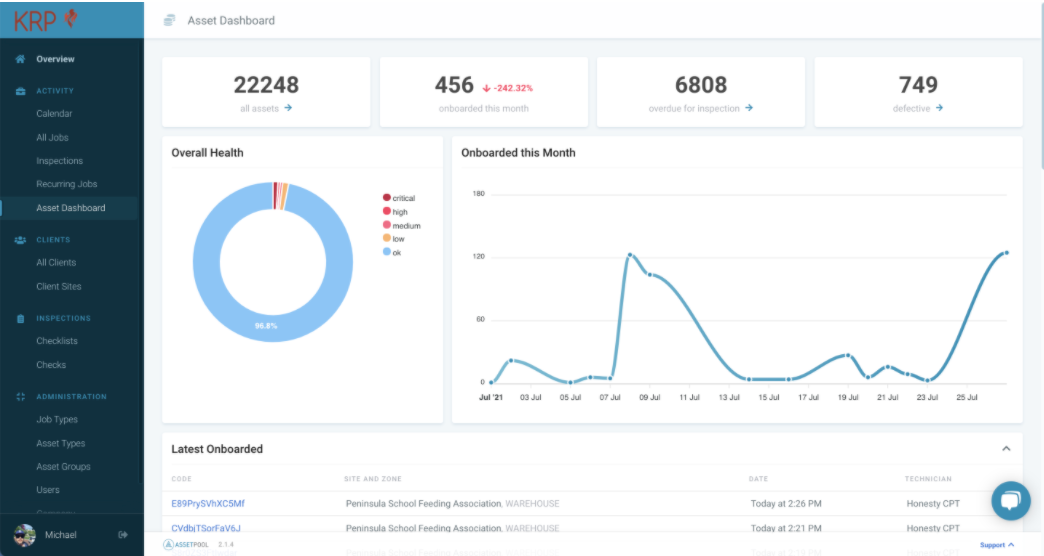Click the Activity briefcase icon

(21, 91)
